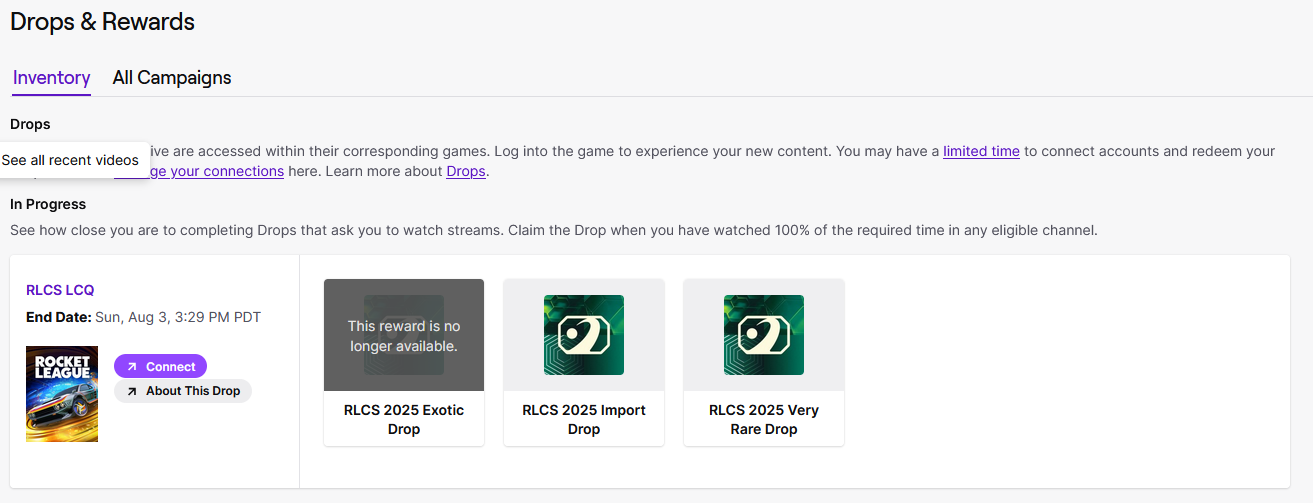Follow the limited time link
The width and height of the screenshot is (1313, 503).
coord(981,151)
